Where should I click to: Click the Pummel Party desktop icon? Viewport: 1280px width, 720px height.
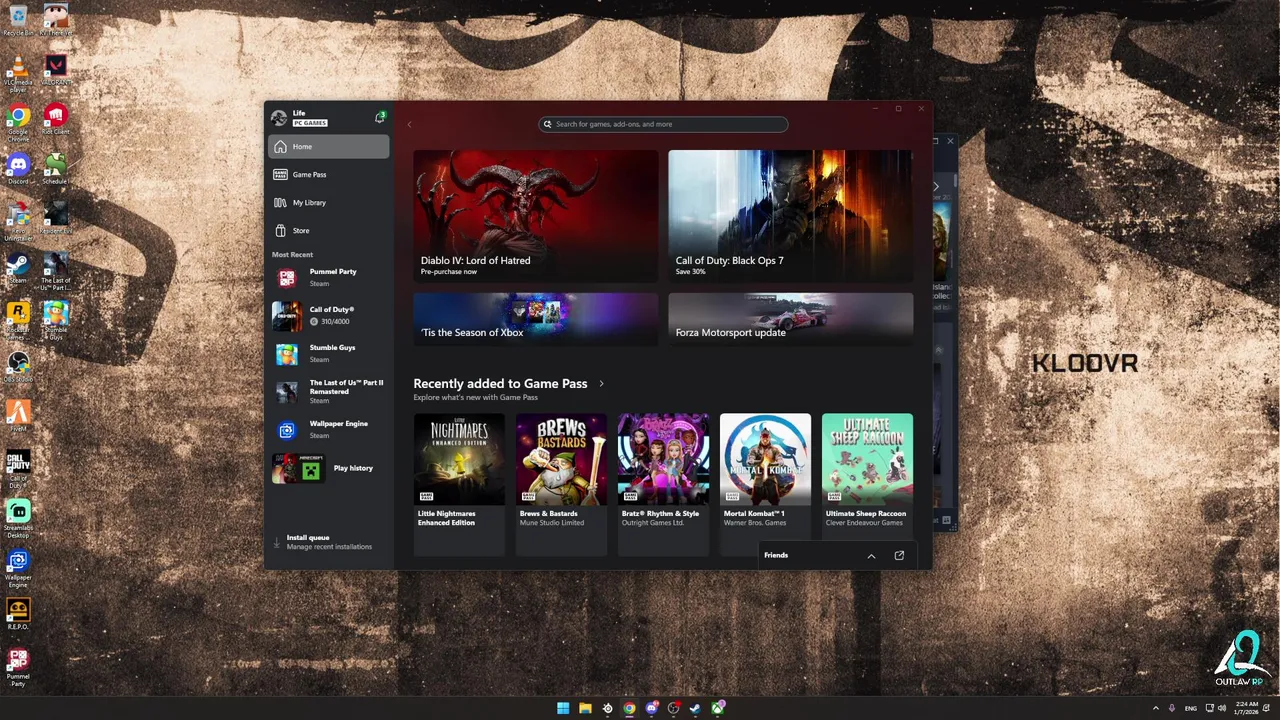pyautogui.click(x=18, y=667)
